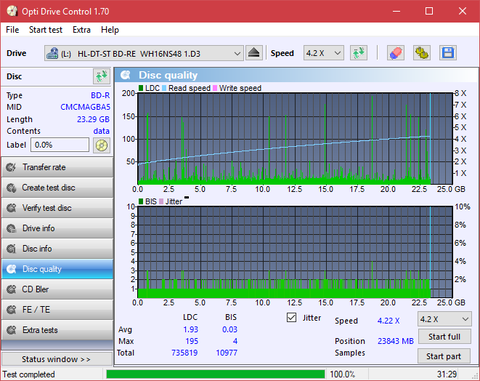This screenshot has width=480, height=381.
Task: Click the elapsed time 31:29
Action: point(447,374)
